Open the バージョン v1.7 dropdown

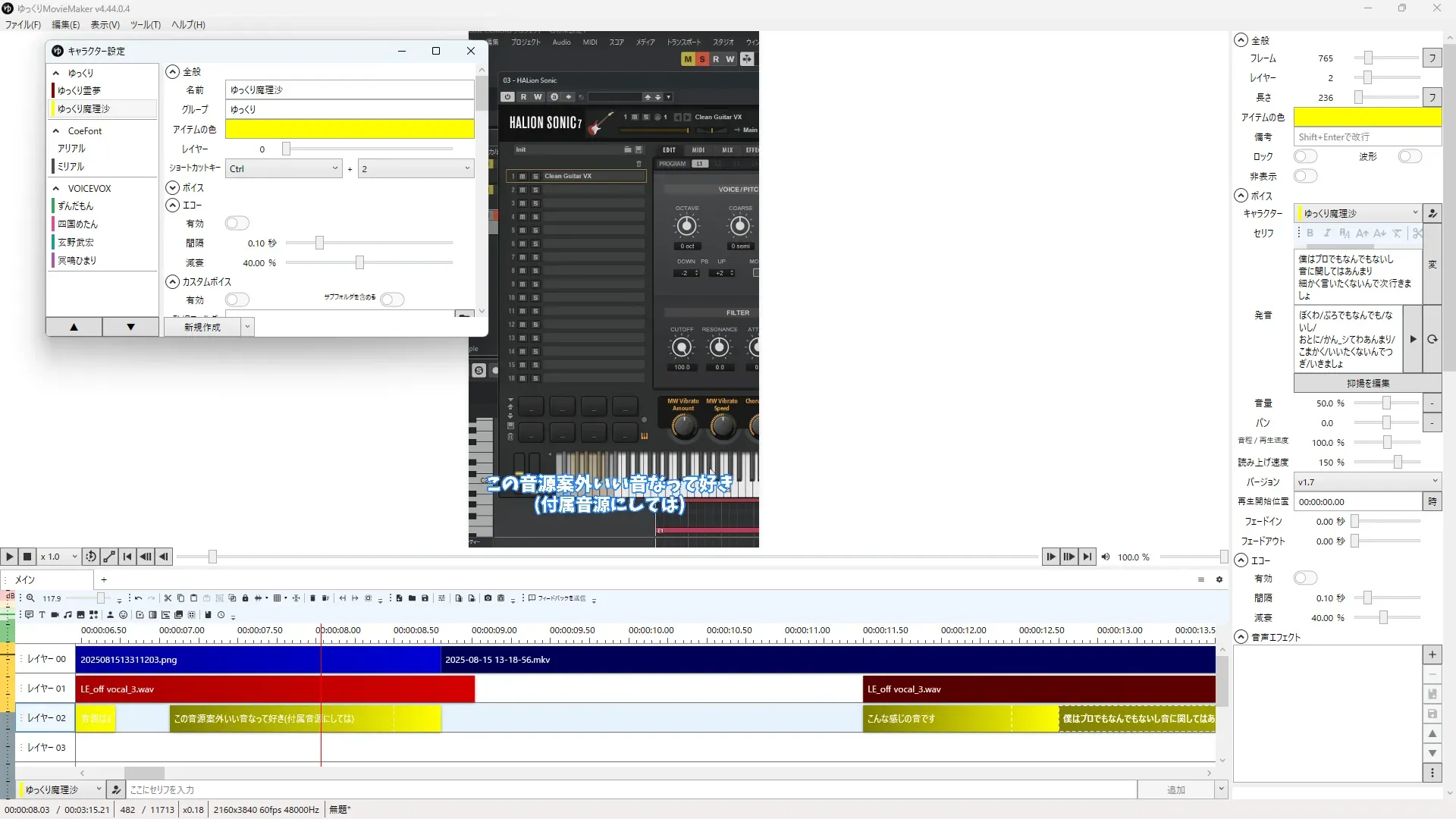pyautogui.click(x=1367, y=482)
